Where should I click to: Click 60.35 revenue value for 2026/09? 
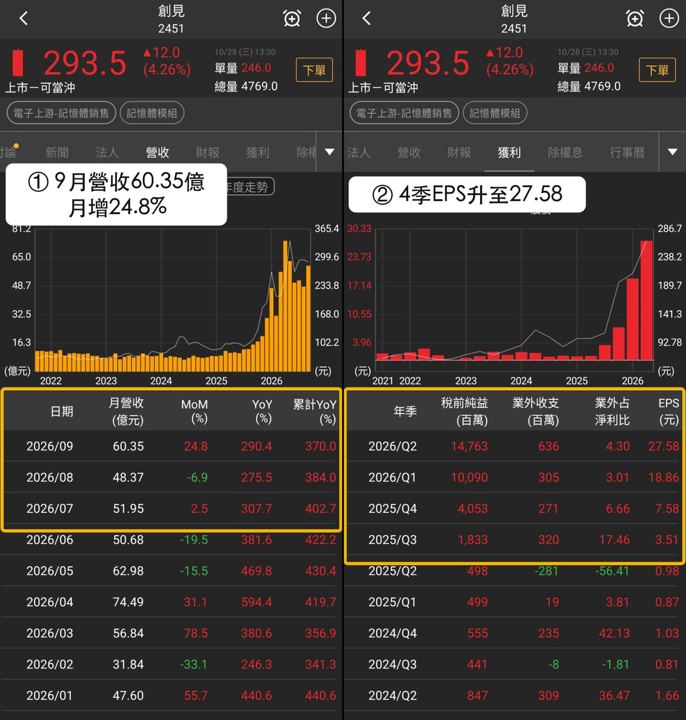click(x=128, y=446)
